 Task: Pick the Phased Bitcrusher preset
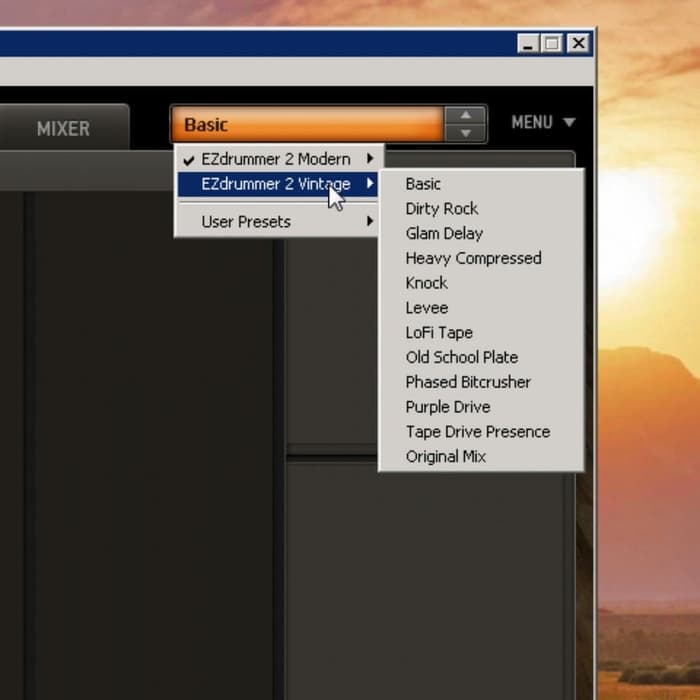[x=481, y=382]
